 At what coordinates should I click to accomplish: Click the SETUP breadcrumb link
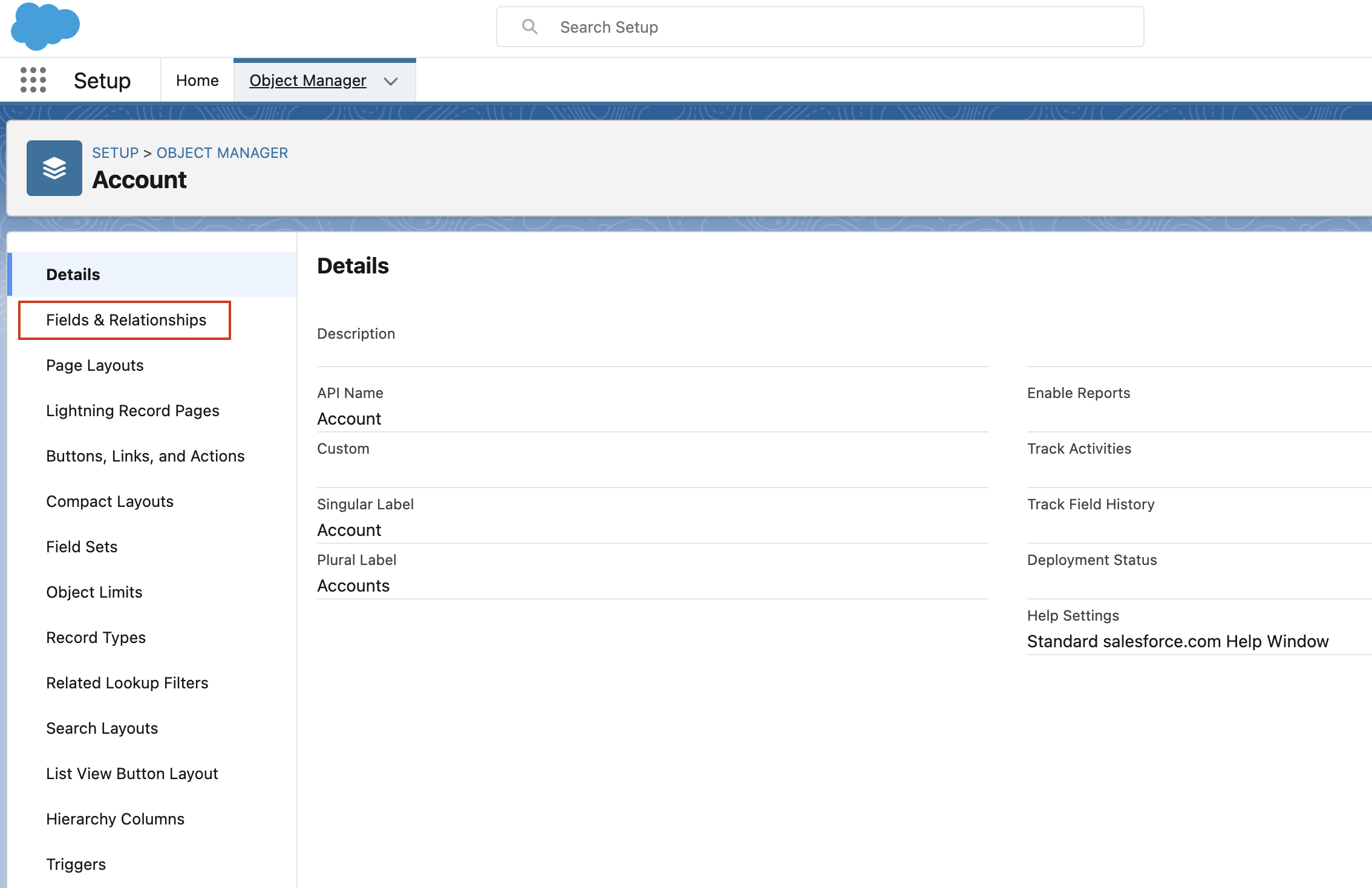pos(115,153)
